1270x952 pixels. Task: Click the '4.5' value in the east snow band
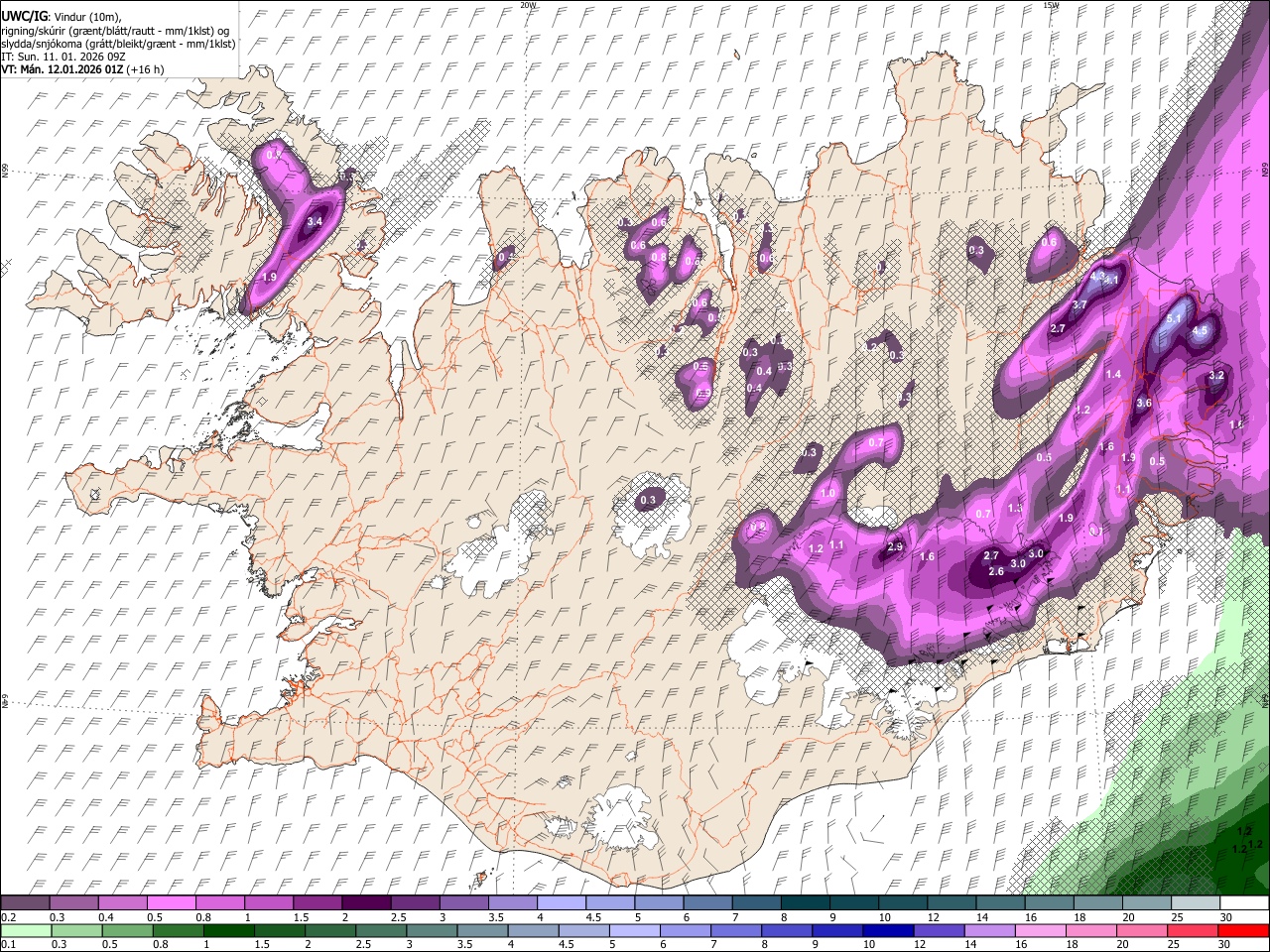(1201, 331)
